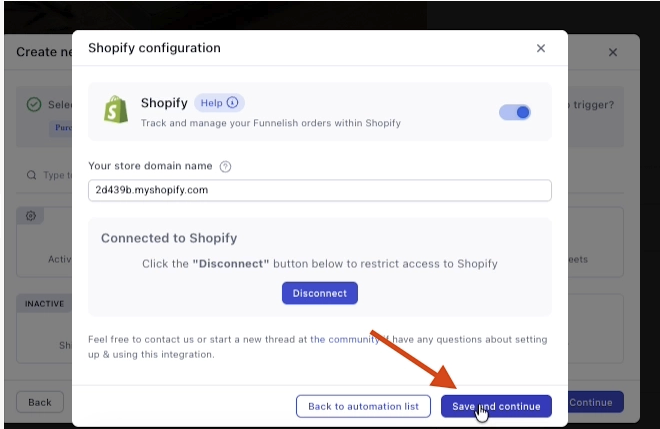Close the Create new dialog behind the modal
Screen dimensions: 660x429
(x=614, y=52)
